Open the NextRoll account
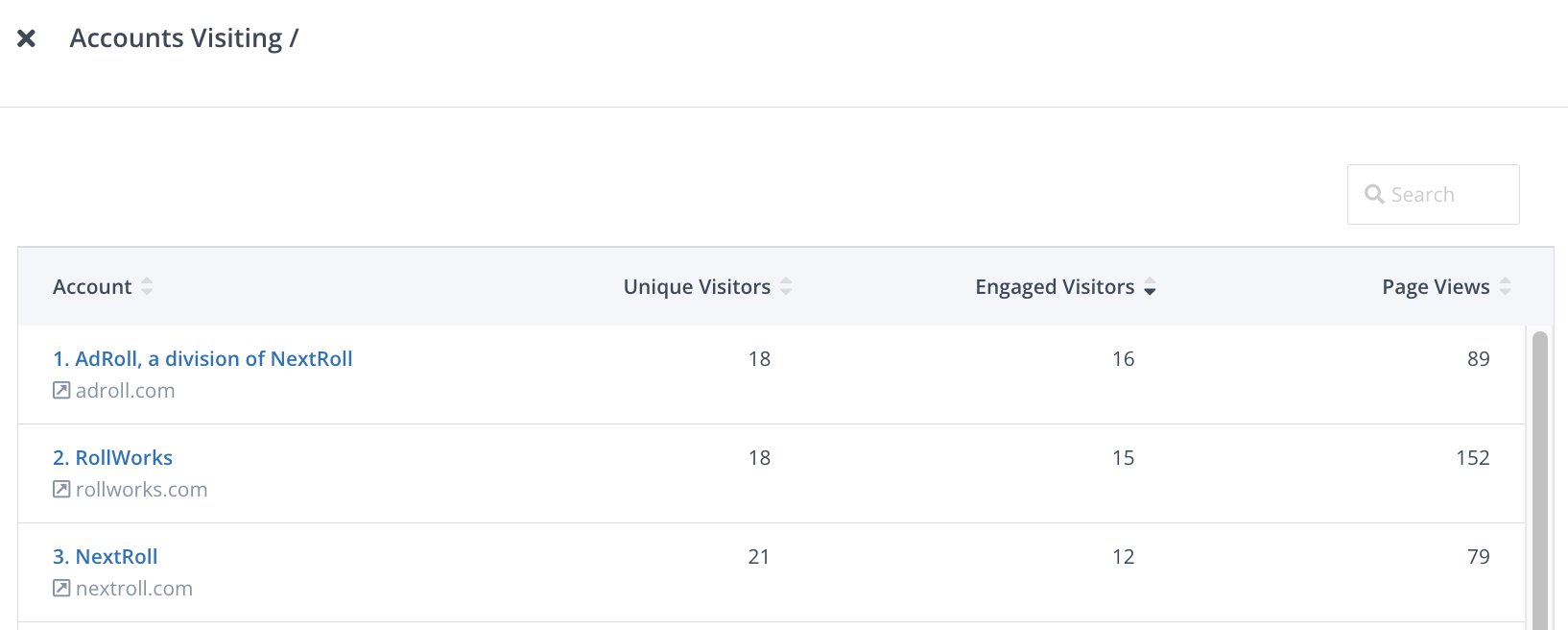 click(106, 557)
